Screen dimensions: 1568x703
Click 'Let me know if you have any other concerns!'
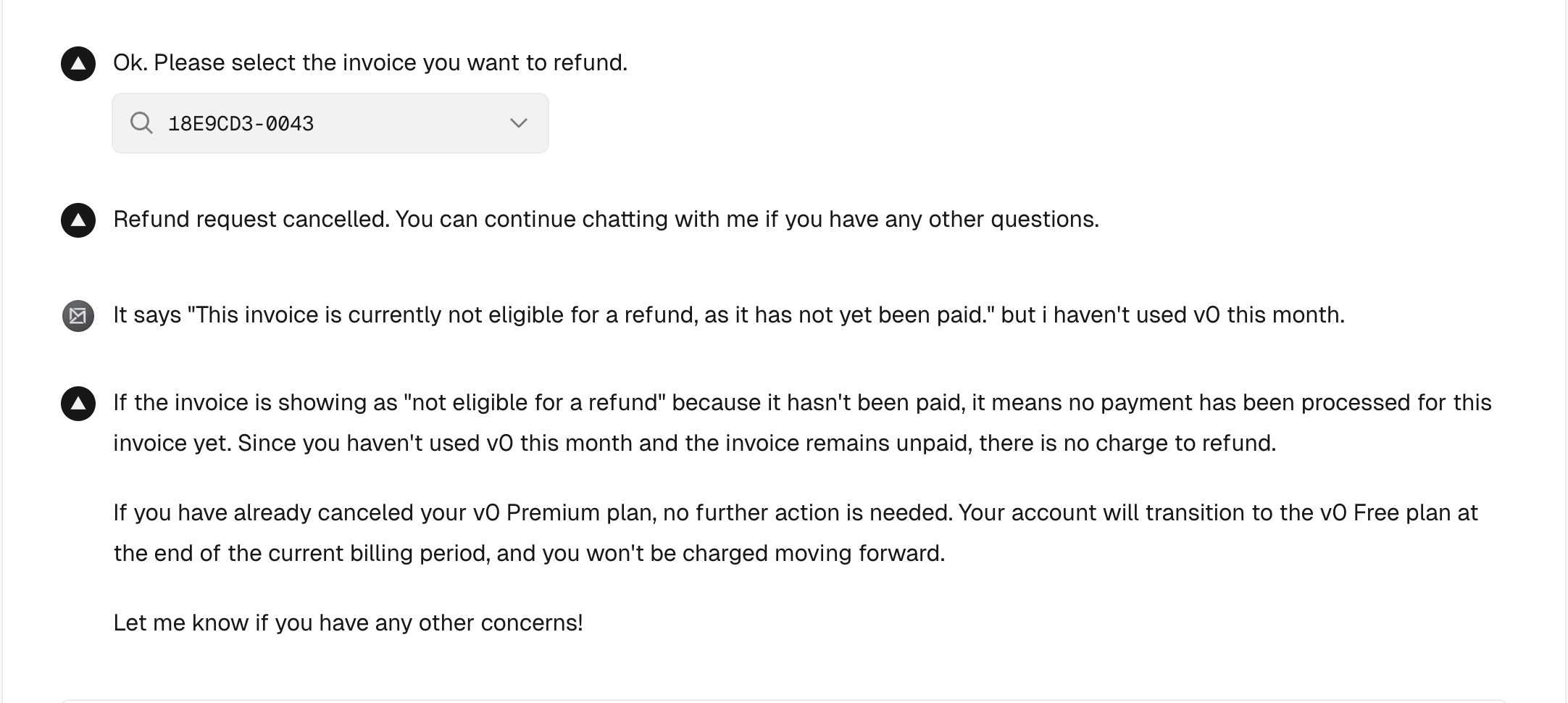[348, 623]
